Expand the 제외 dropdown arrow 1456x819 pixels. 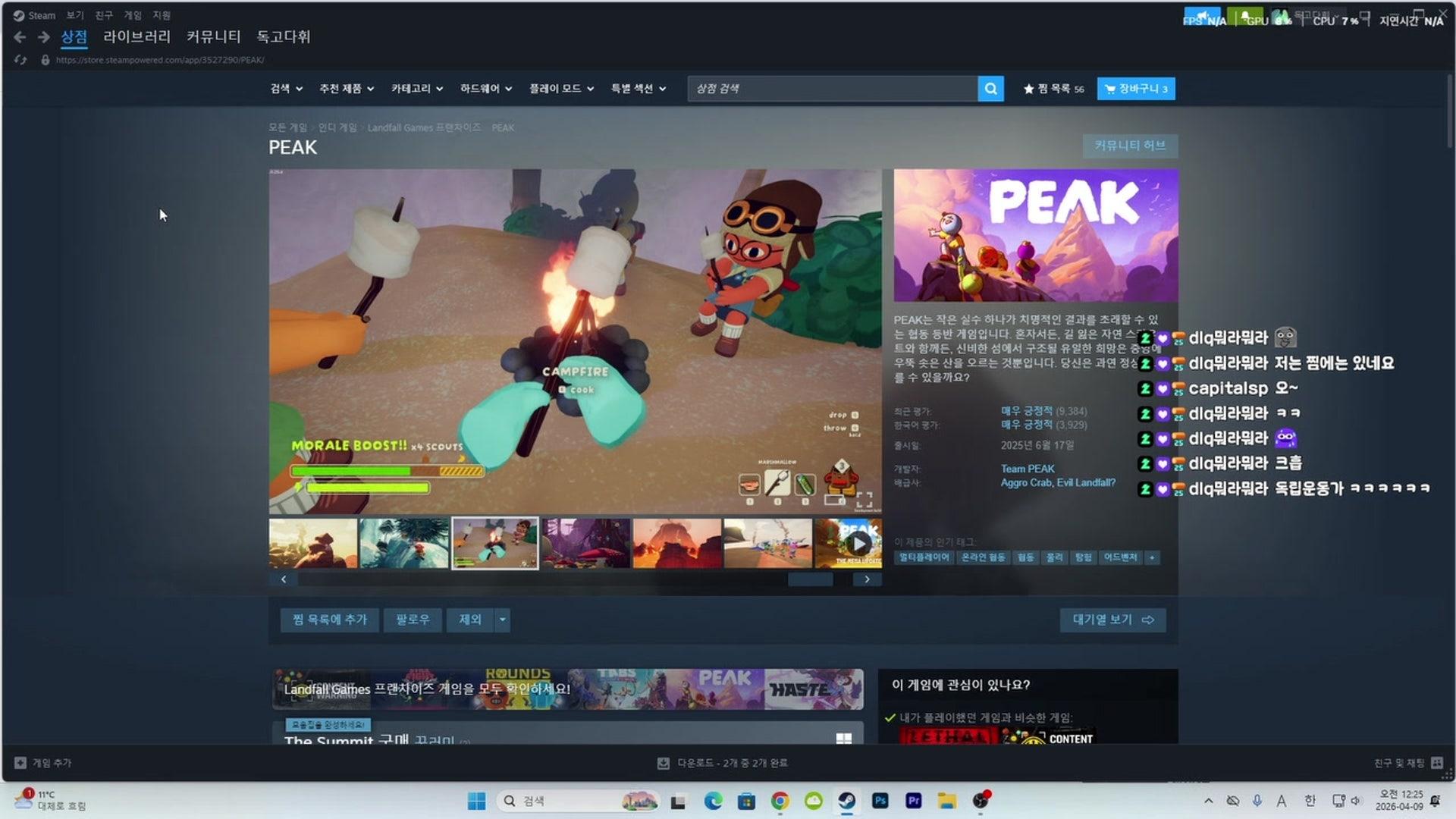pyautogui.click(x=502, y=620)
